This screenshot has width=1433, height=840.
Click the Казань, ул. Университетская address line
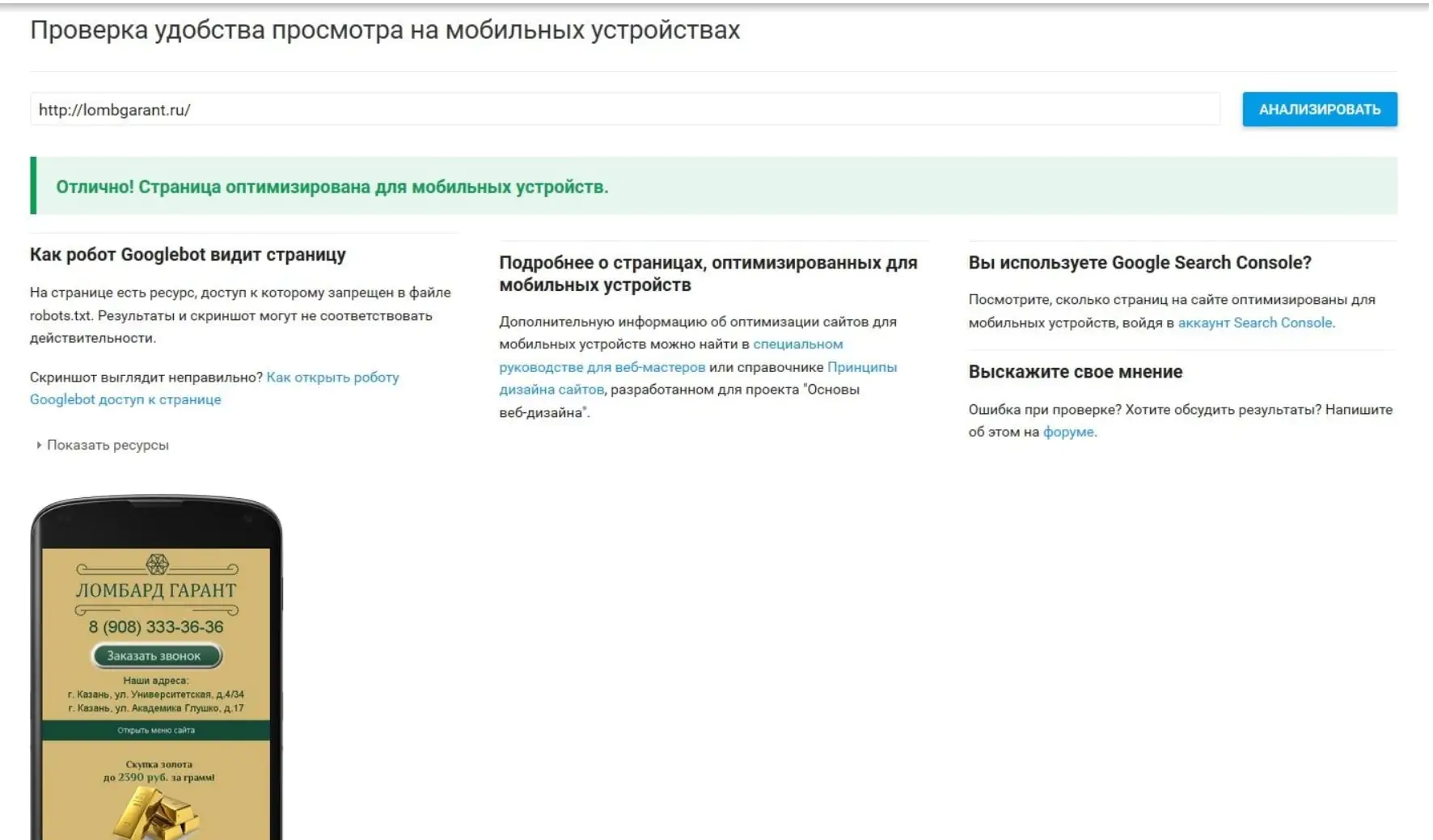tap(156, 694)
